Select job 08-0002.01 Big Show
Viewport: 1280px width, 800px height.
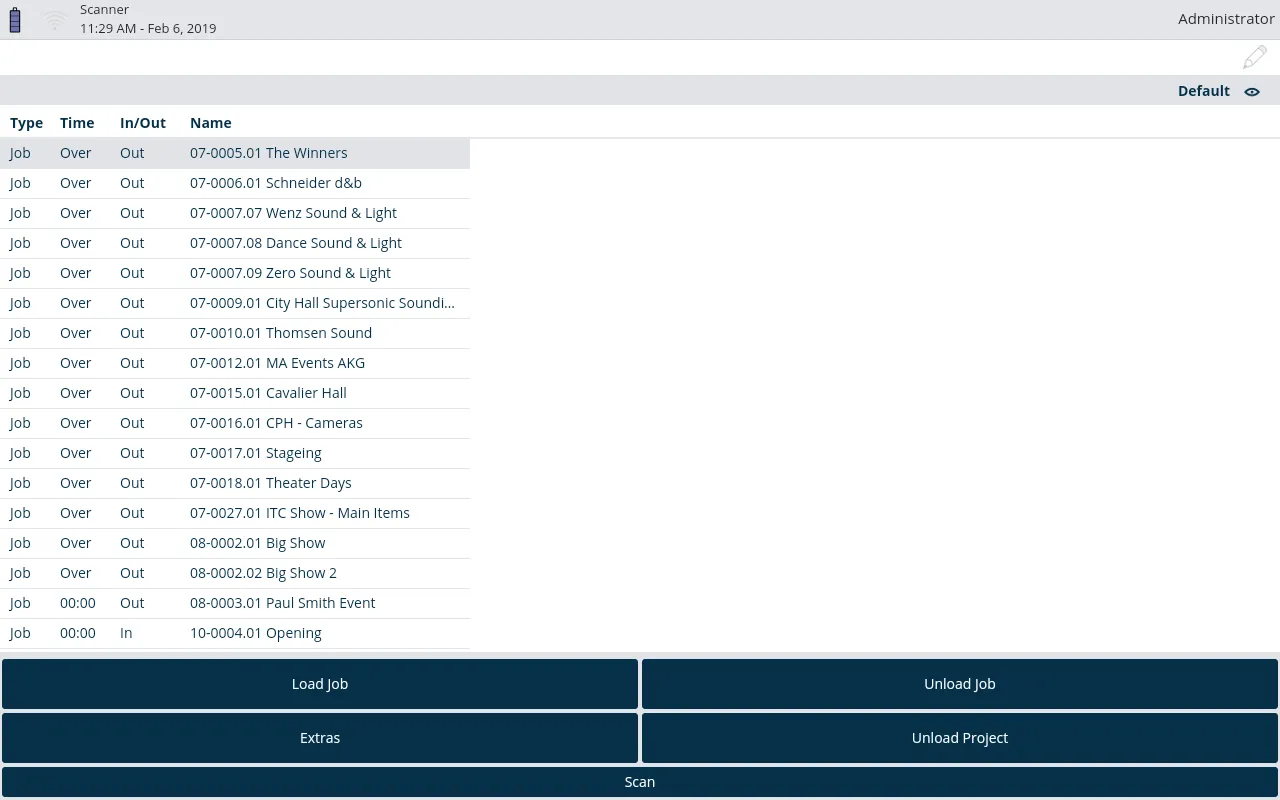(x=235, y=543)
